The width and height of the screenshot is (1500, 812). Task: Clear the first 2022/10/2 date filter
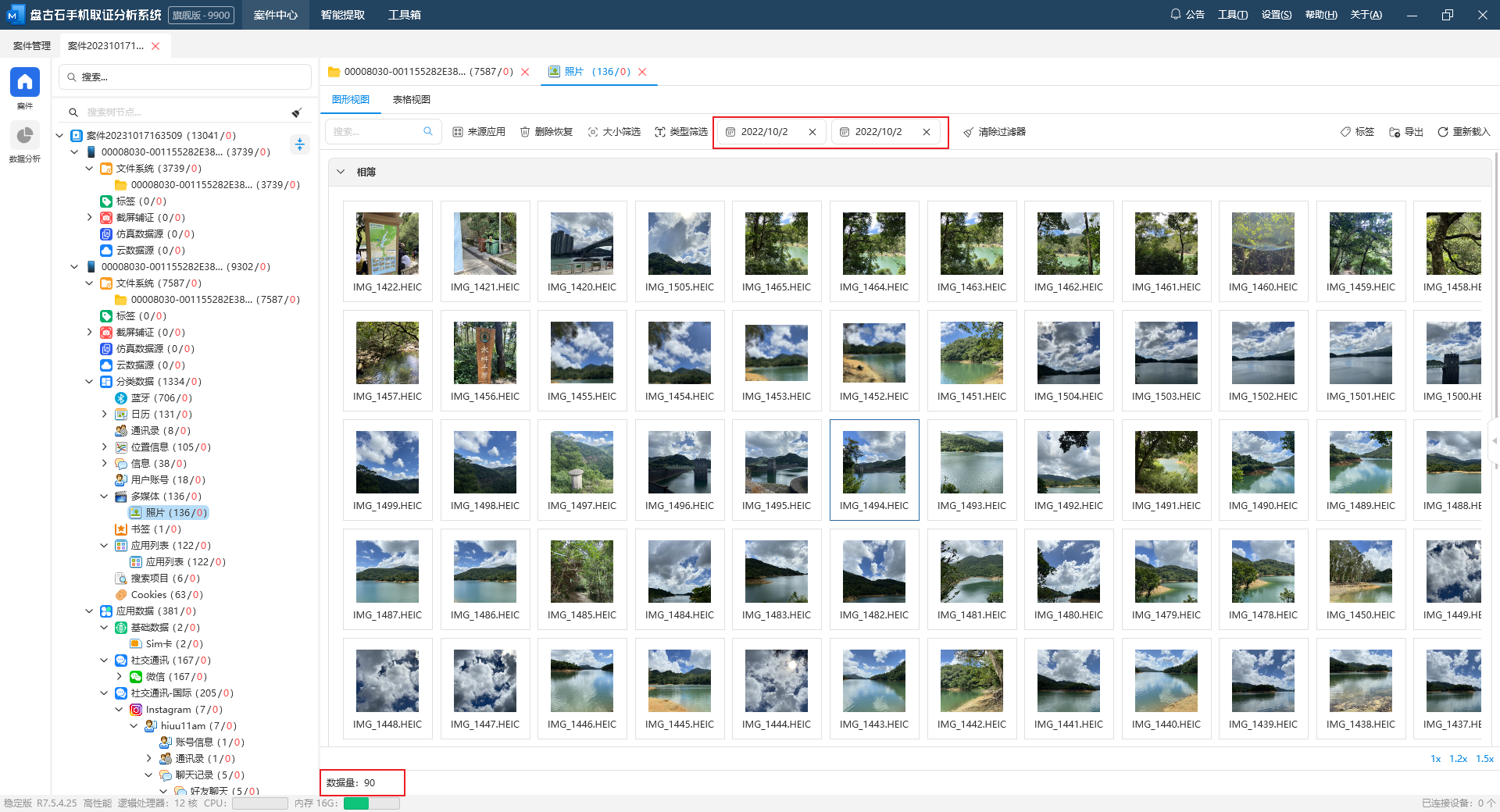[812, 132]
